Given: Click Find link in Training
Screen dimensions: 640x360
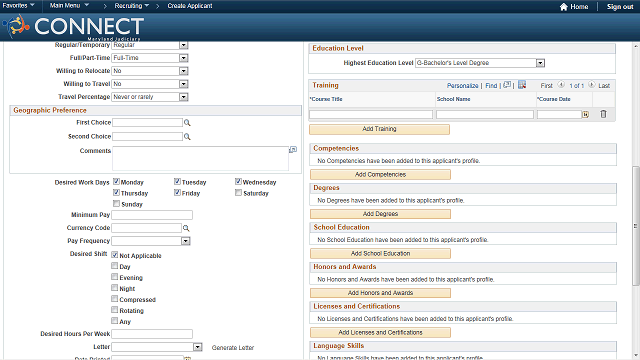Looking at the screenshot, I should tap(491, 85).
